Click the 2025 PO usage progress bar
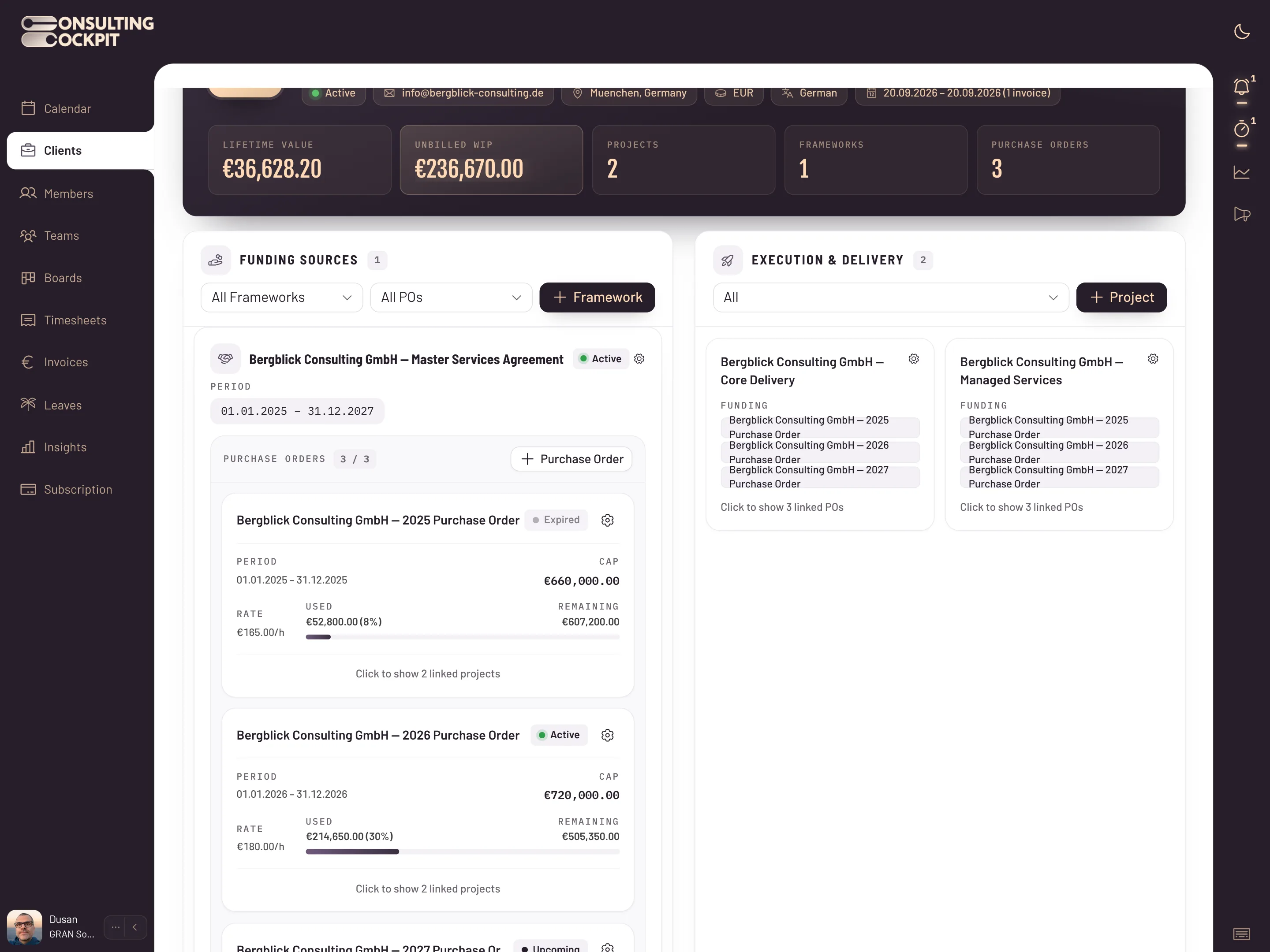1270x952 pixels. coord(463,637)
